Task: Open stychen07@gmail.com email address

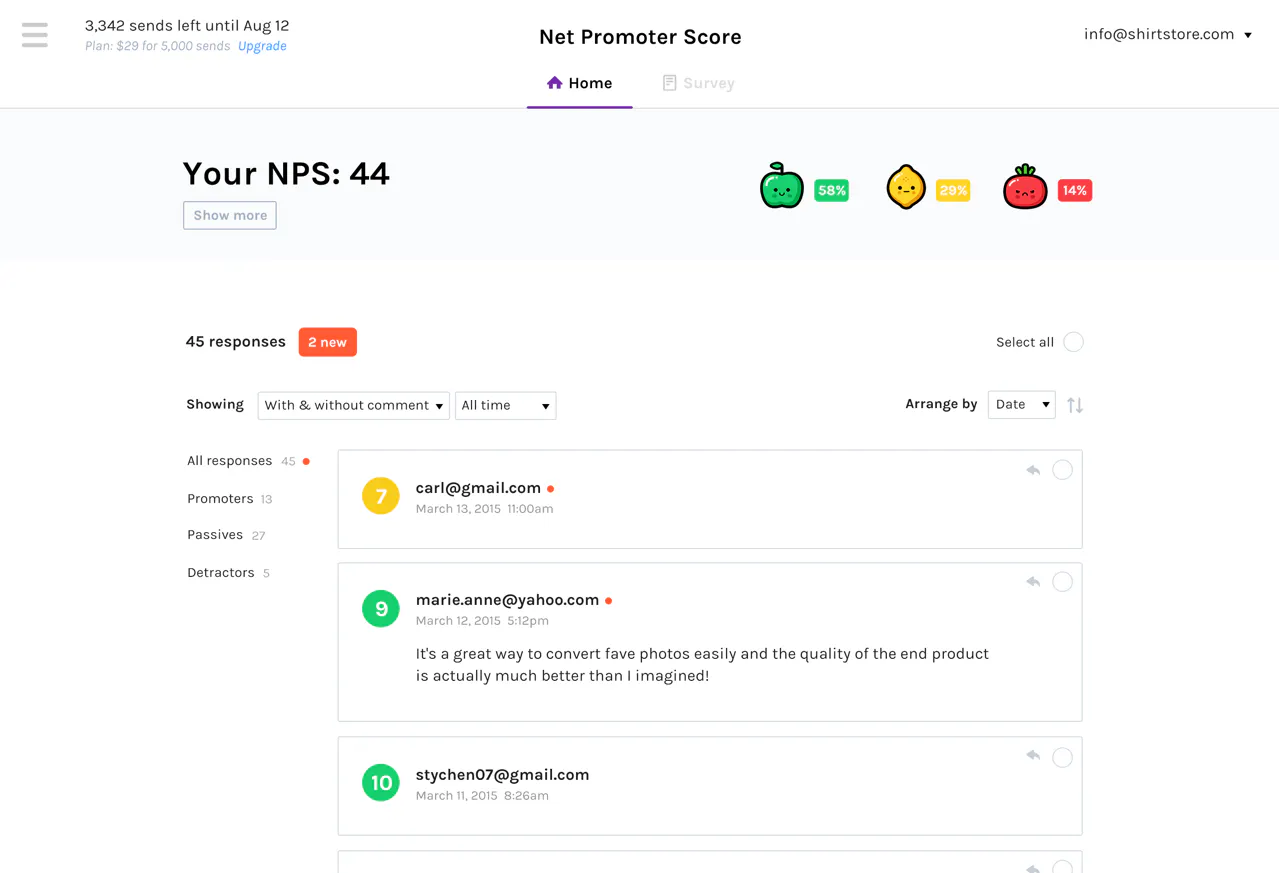Action: [502, 775]
